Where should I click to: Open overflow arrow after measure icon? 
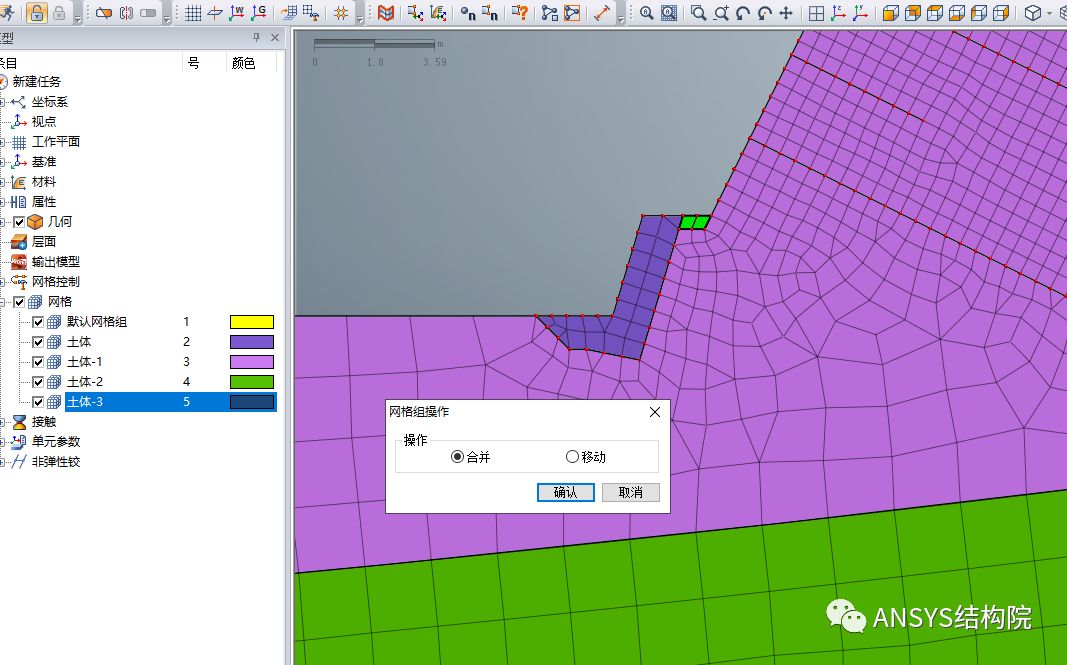click(620, 18)
